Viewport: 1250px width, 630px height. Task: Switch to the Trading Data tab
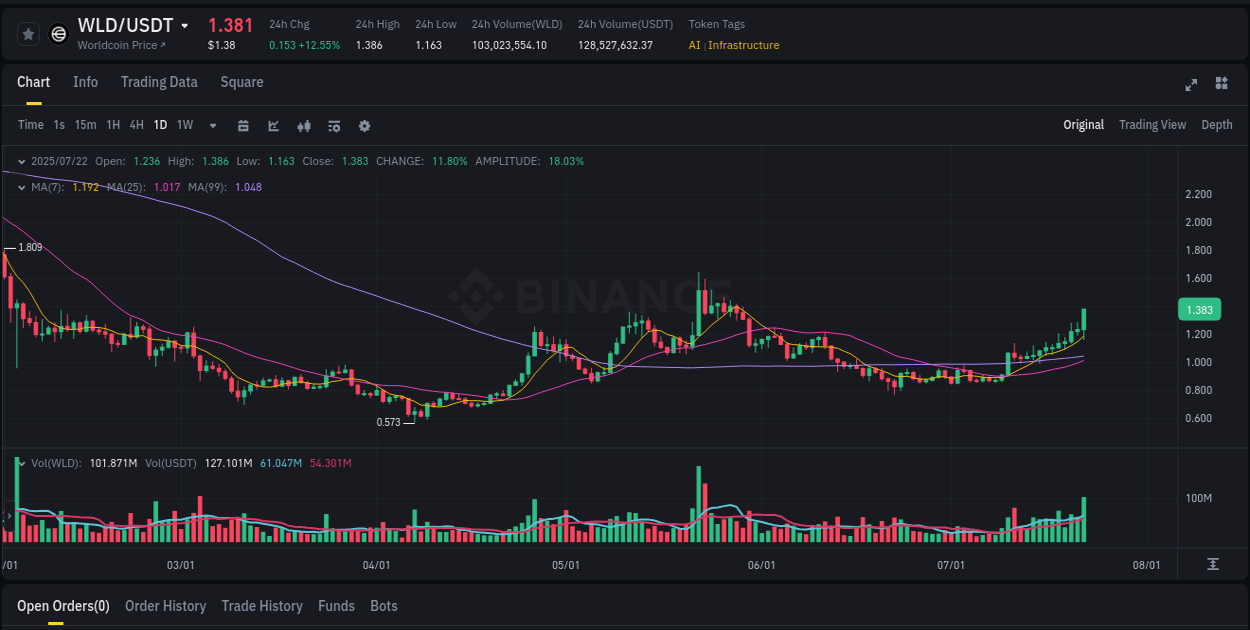[159, 82]
